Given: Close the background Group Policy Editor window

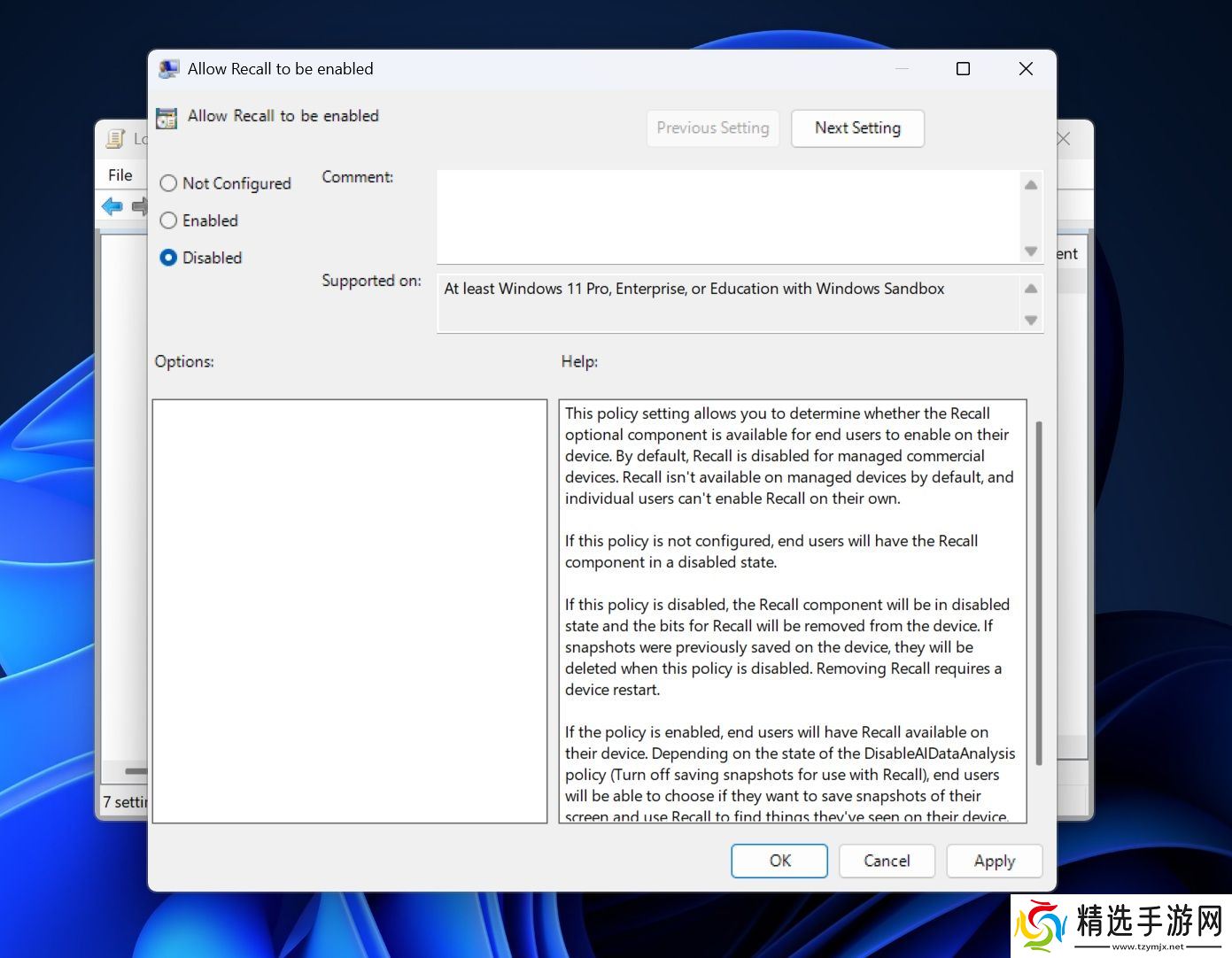Looking at the screenshot, I should 1064,139.
